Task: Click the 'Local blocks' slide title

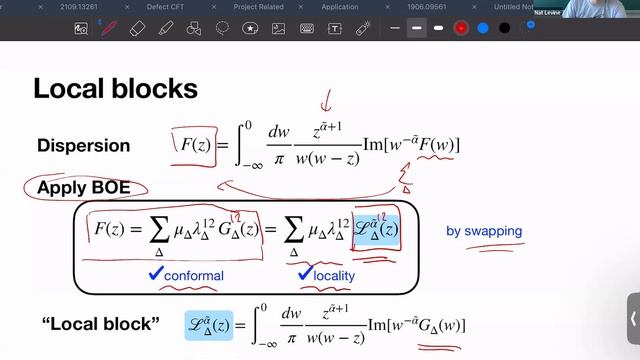Action: pos(116,89)
